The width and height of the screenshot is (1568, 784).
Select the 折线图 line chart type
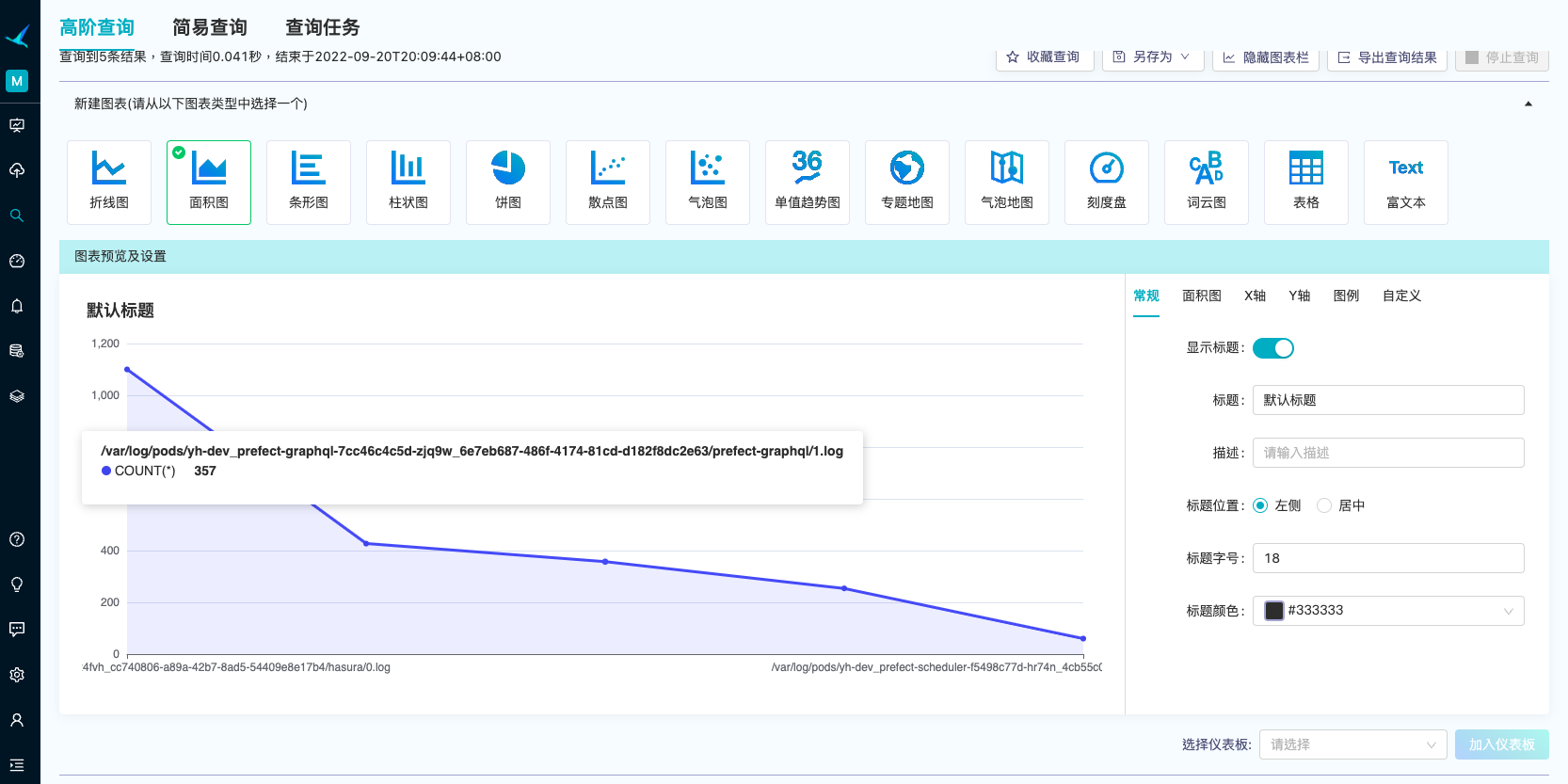109,183
